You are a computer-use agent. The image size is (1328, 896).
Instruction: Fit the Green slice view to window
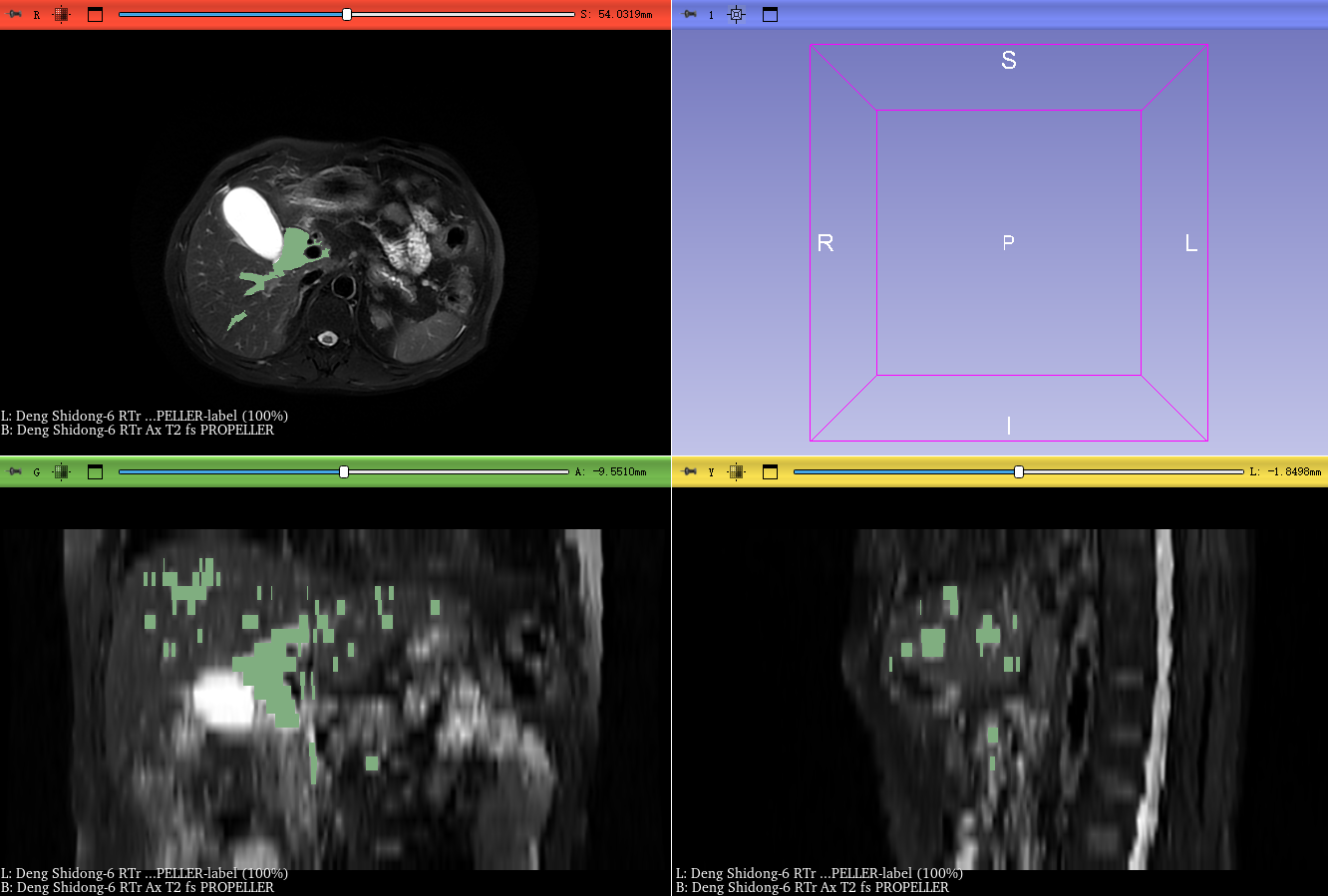pos(61,472)
